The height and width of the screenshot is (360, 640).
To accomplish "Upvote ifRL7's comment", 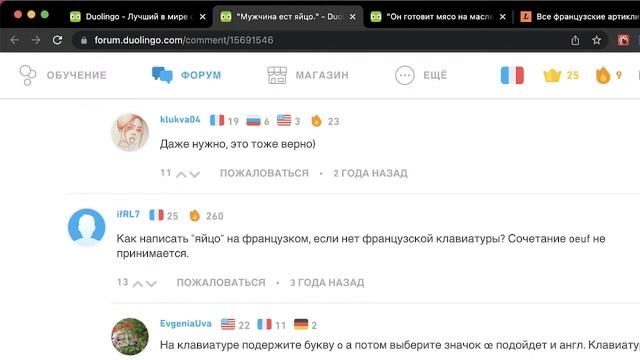I will [x=138, y=284].
